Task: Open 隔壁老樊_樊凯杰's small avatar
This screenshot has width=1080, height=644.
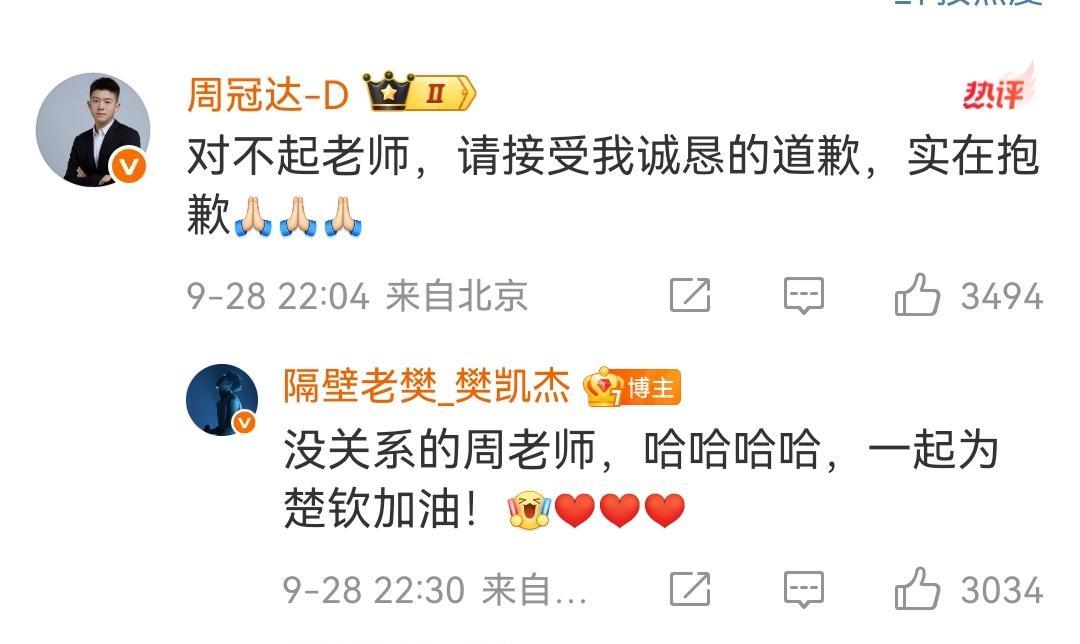Action: pyautogui.click(x=222, y=399)
